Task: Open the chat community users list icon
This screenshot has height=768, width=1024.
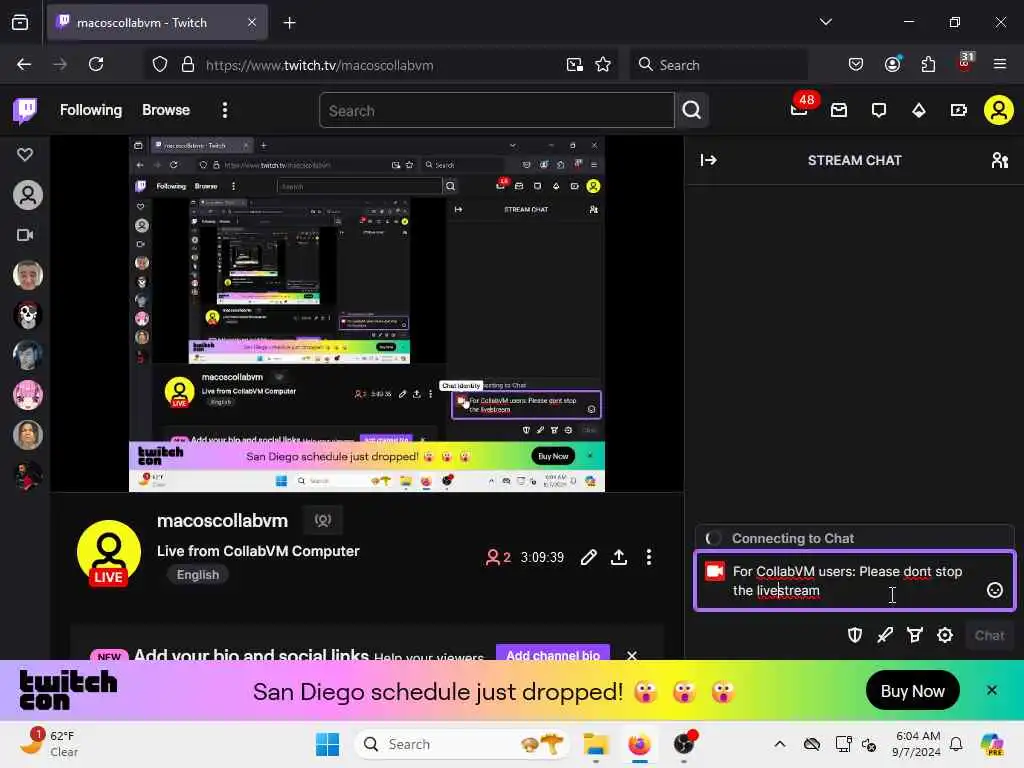Action: click(x=999, y=160)
